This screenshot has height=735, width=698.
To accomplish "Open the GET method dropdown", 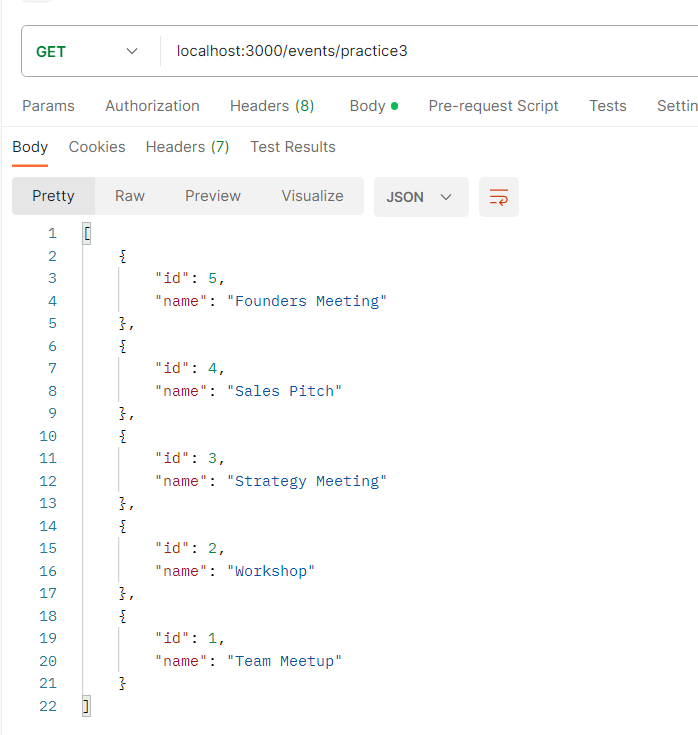I will tap(88, 51).
